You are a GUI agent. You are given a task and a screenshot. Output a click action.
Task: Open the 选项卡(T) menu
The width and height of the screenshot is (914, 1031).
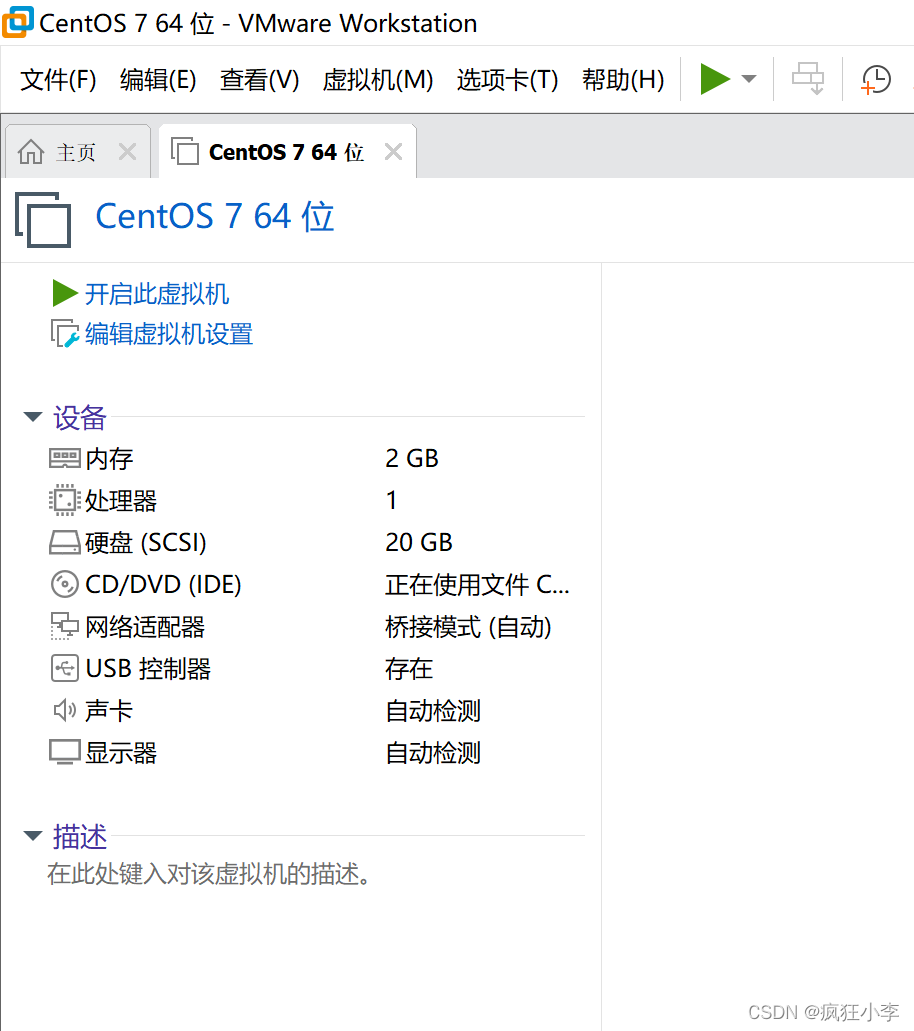click(x=507, y=80)
